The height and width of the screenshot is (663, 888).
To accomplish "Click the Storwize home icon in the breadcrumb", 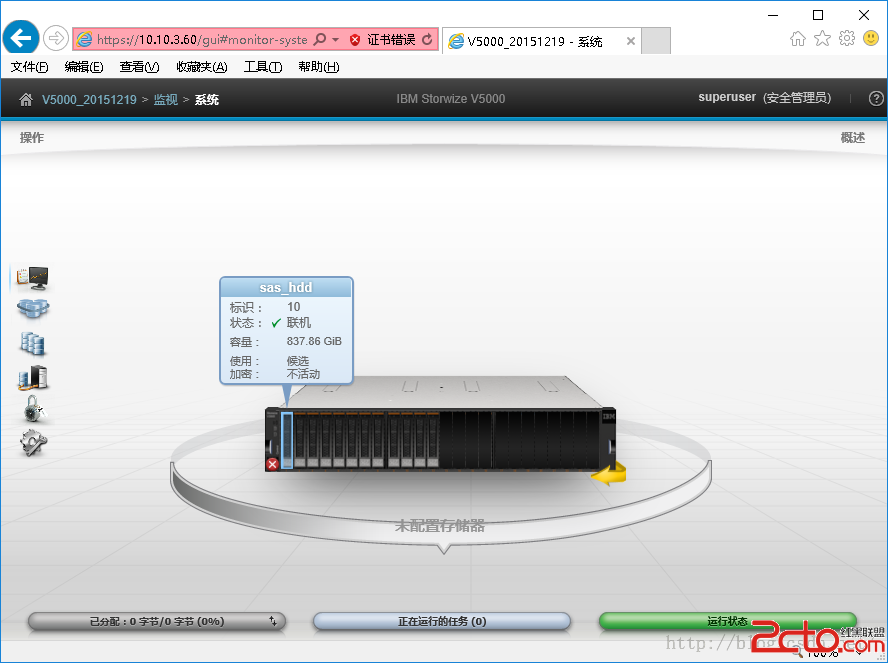I will (25, 100).
